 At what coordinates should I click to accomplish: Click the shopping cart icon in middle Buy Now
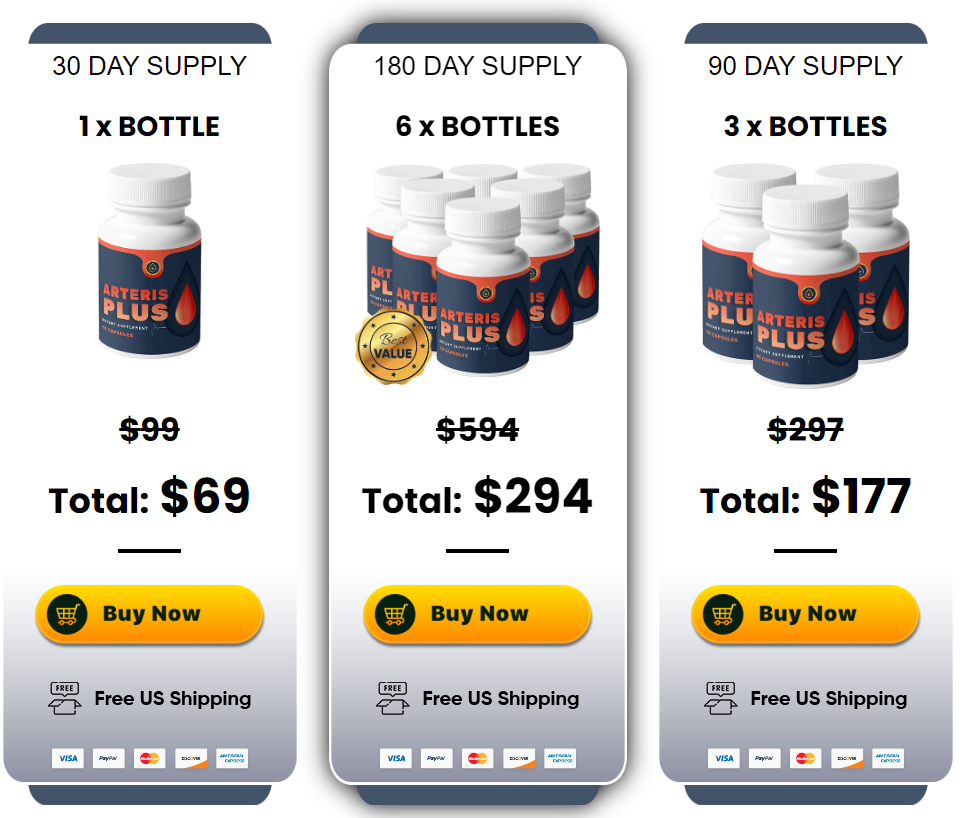pos(397,613)
